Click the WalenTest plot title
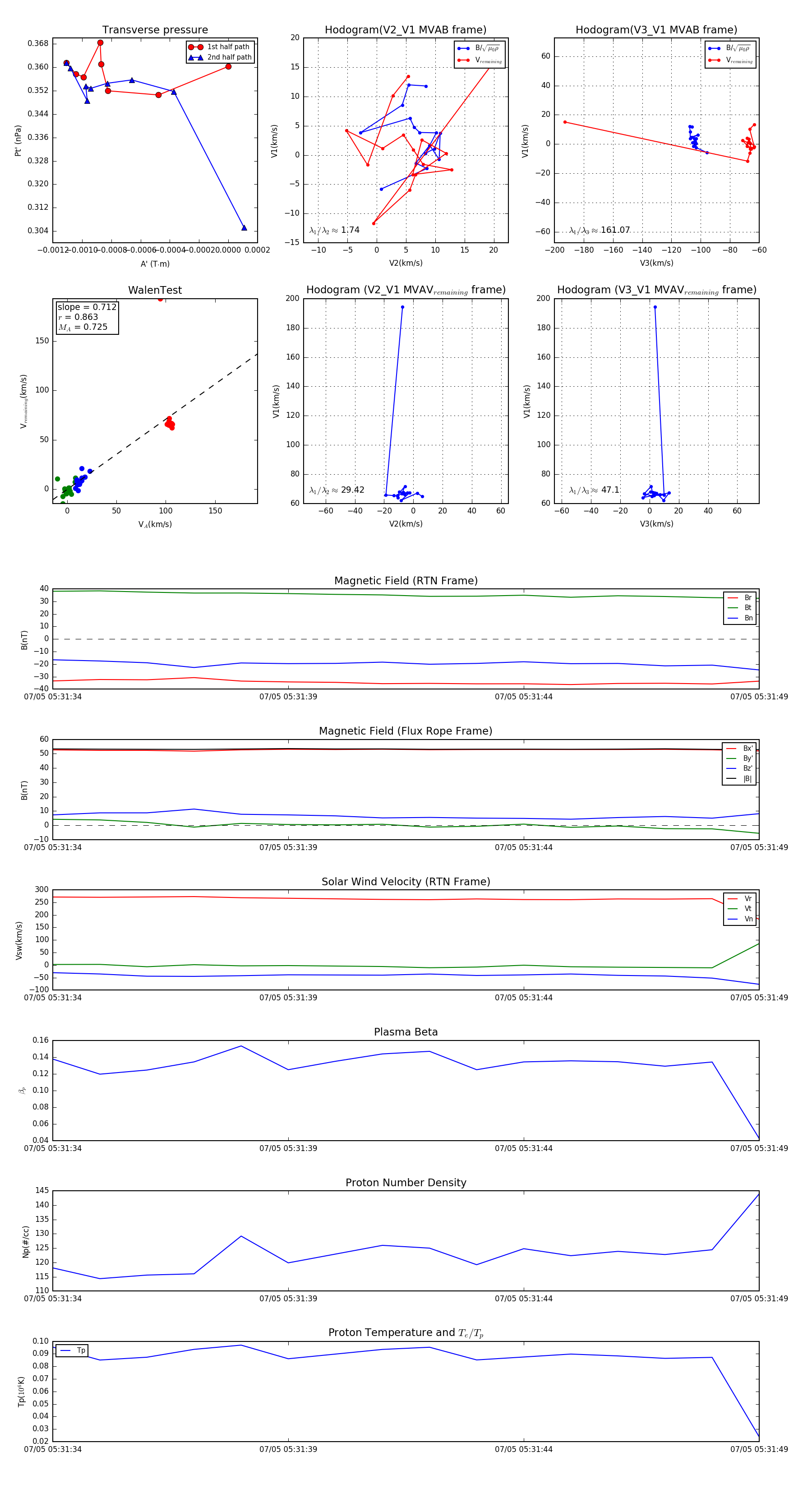This screenshot has height=1489, width=812. point(155,290)
